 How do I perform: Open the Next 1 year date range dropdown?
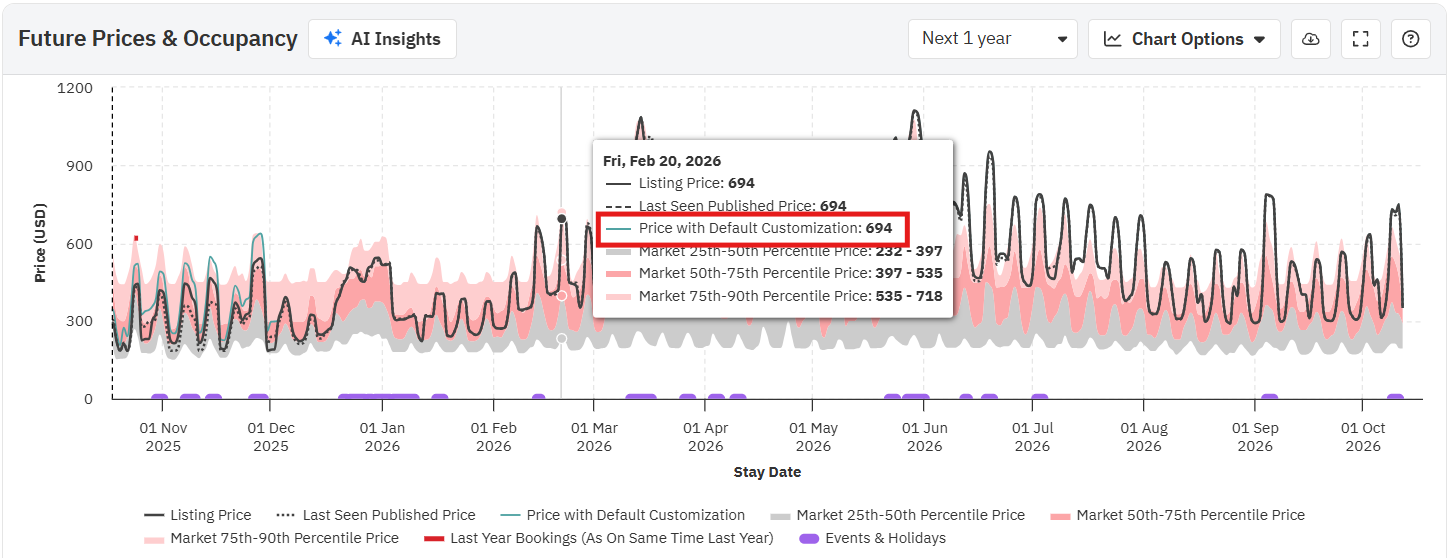(992, 39)
